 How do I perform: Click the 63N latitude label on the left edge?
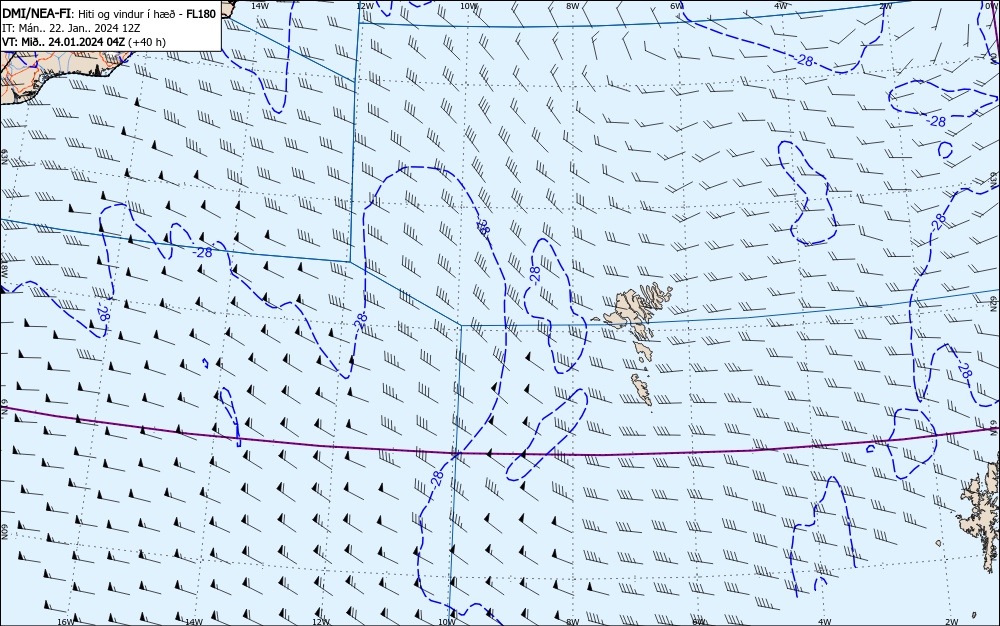click(x=4, y=157)
